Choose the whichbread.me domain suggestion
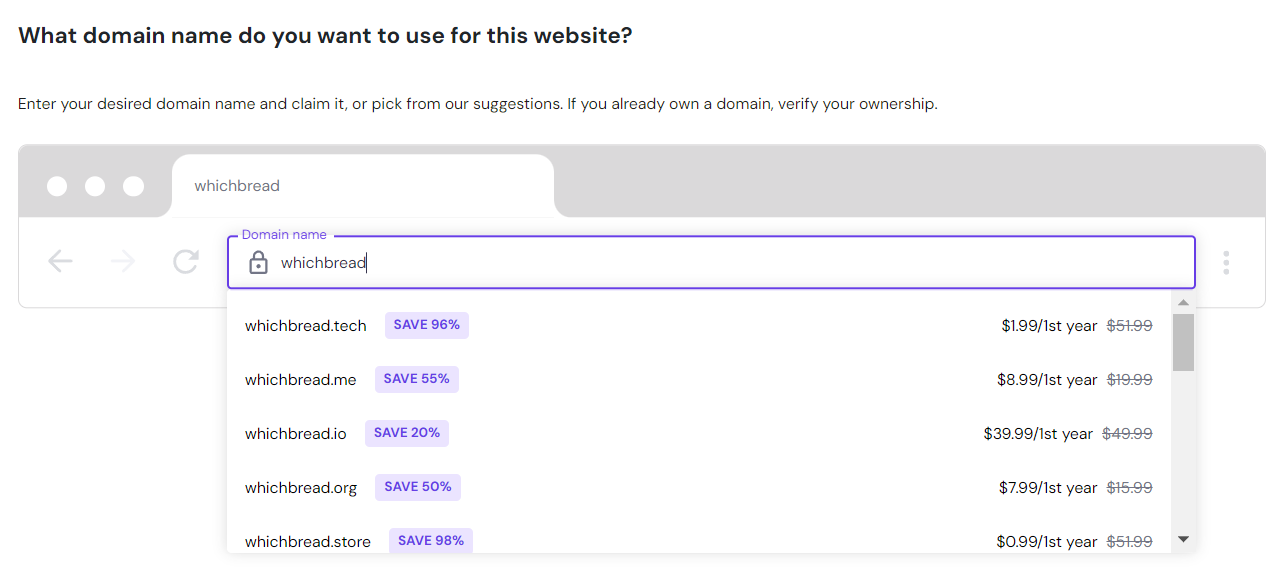 tap(300, 379)
